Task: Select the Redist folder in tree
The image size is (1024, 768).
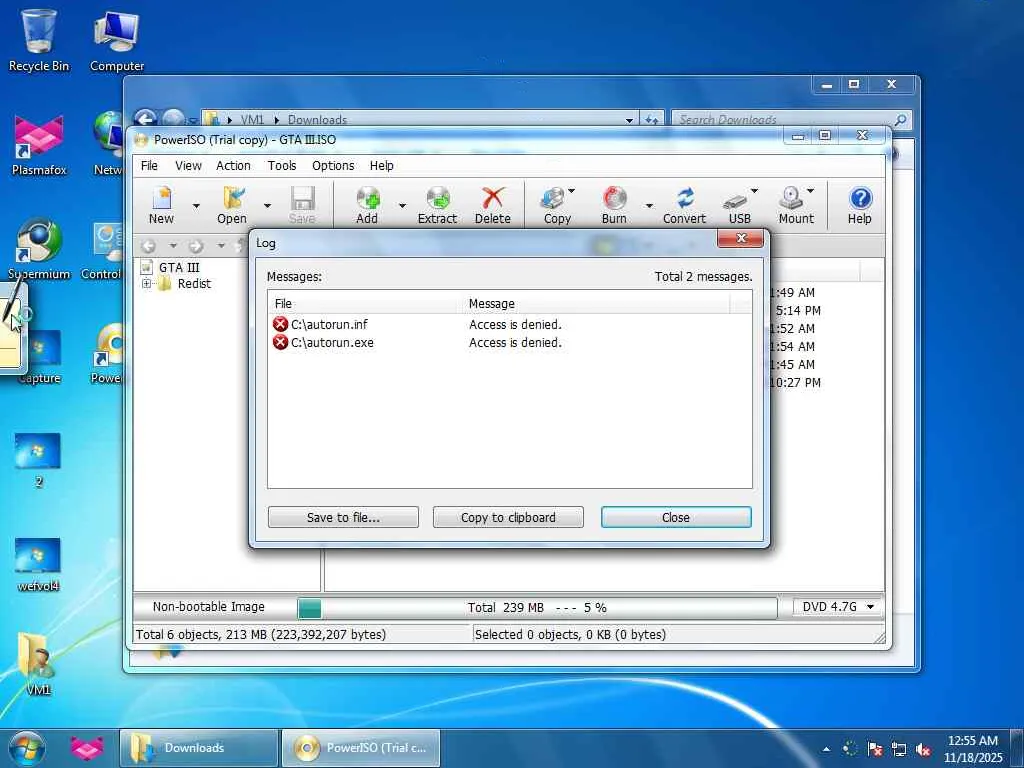Action: [x=194, y=283]
